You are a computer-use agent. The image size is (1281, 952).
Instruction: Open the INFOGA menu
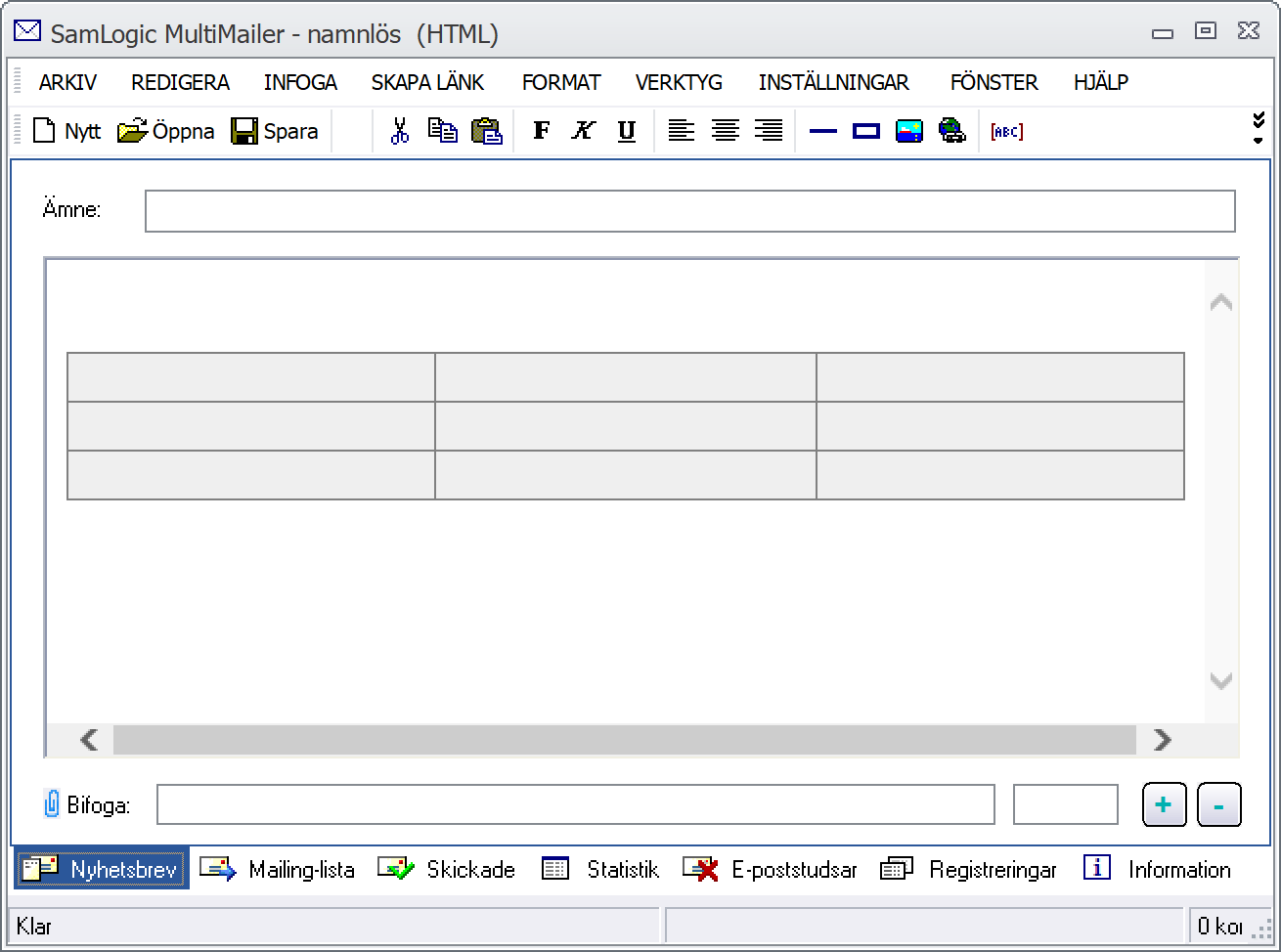click(x=300, y=83)
